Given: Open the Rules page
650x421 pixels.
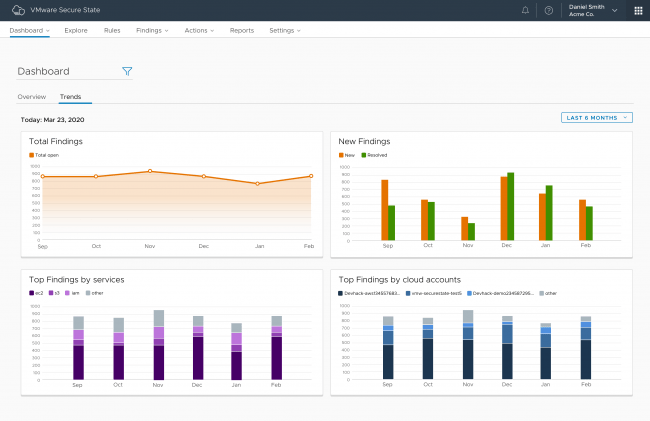Looking at the screenshot, I should 112,30.
